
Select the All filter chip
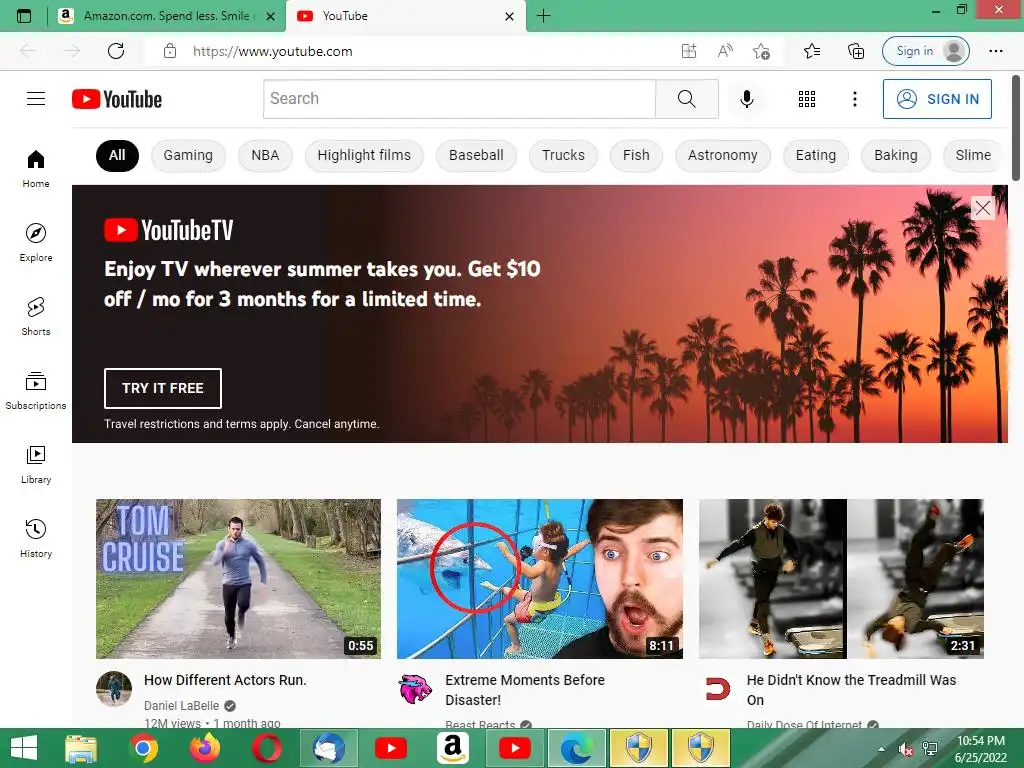tap(118, 155)
